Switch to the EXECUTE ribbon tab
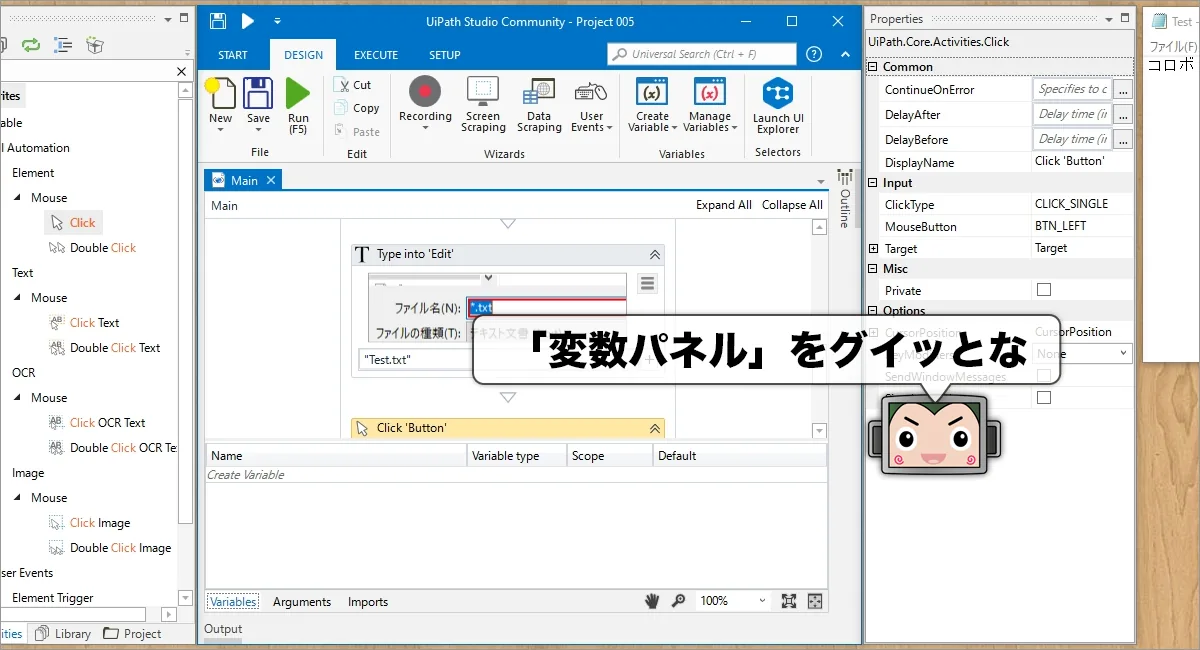 pos(376,55)
